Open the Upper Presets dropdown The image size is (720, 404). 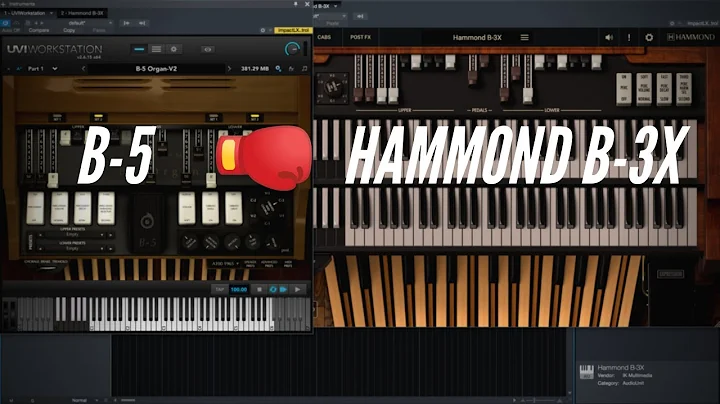(75, 235)
